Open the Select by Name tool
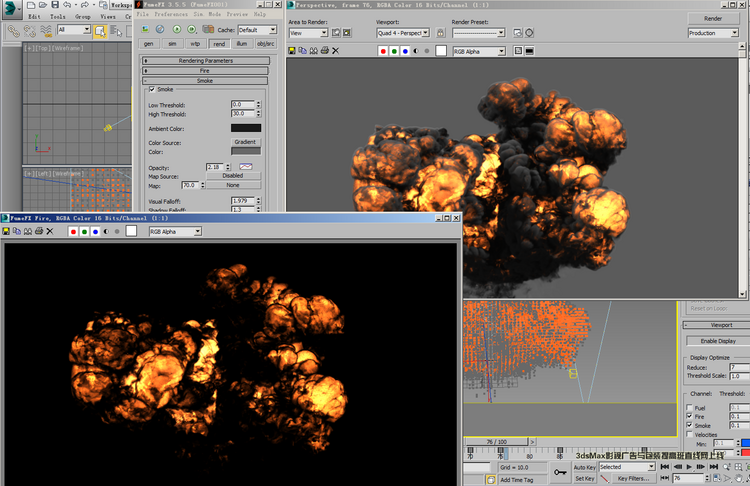Image resolution: width=750 pixels, height=486 pixels. (116, 31)
